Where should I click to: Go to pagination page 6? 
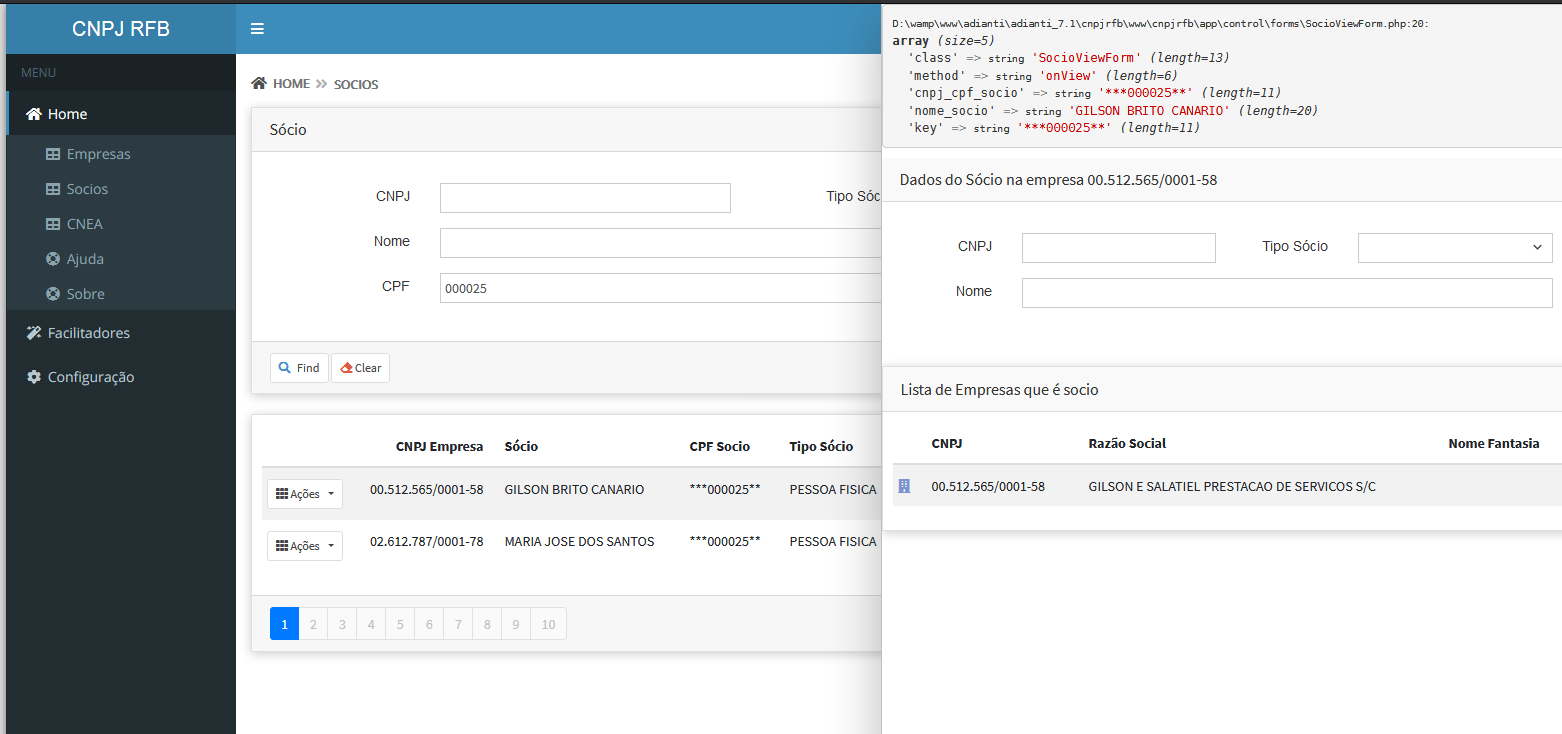point(429,624)
